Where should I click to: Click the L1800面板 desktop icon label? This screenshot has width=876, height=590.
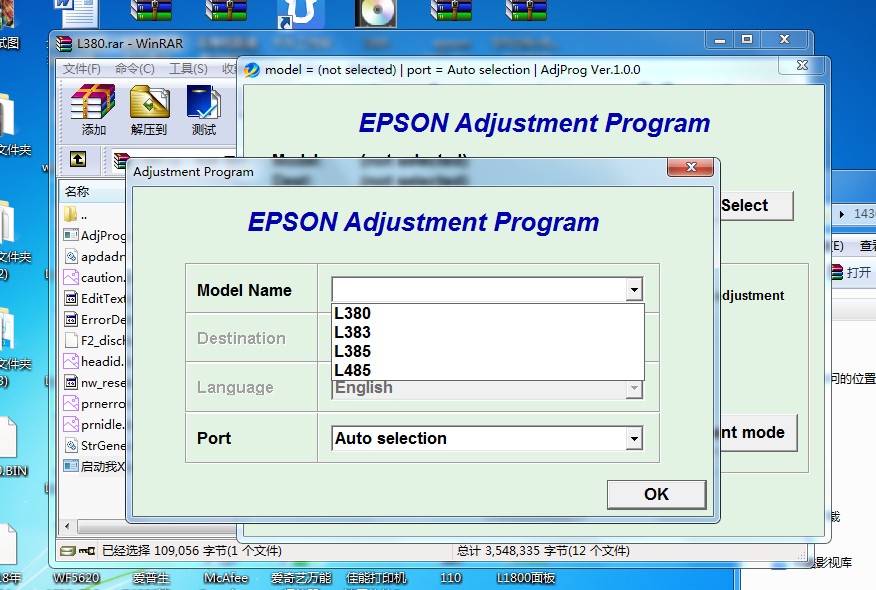[526, 578]
